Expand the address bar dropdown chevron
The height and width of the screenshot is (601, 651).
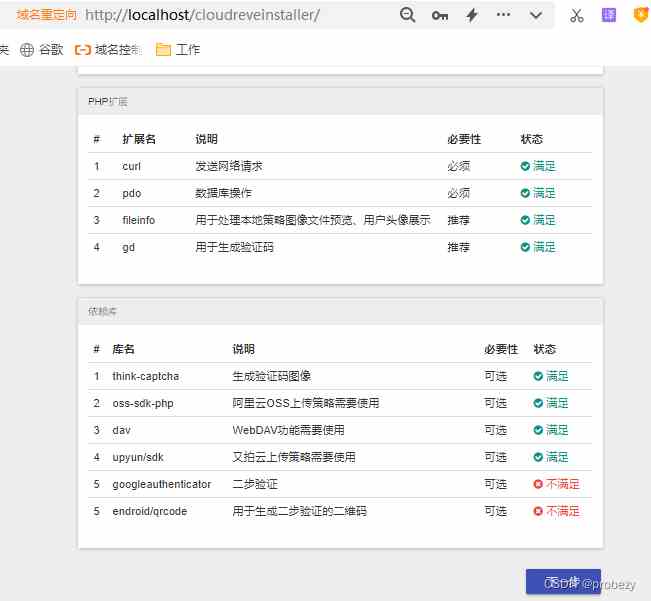click(x=536, y=16)
